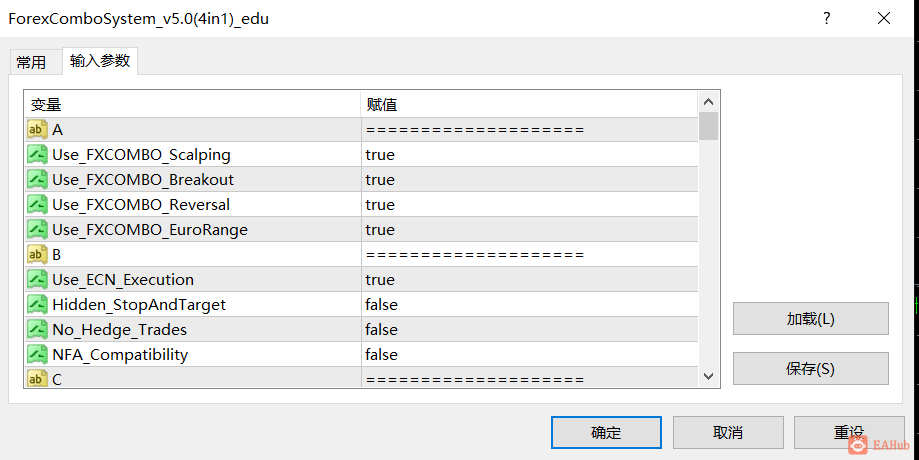Click the scrollbar up arrow in parameter list
The image size is (919, 460).
[x=708, y=102]
